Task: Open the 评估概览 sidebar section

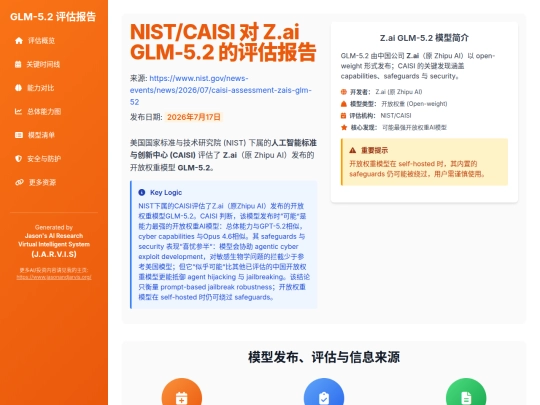Action: 54,41
